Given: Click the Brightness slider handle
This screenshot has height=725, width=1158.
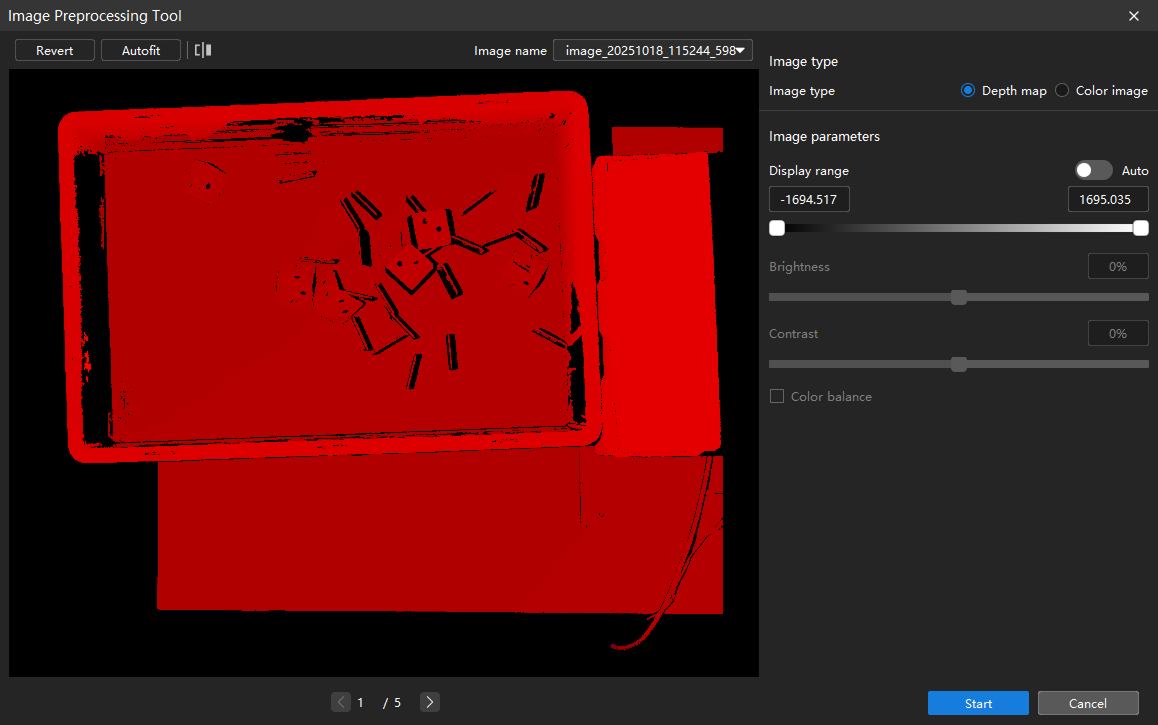Looking at the screenshot, I should [x=959, y=297].
